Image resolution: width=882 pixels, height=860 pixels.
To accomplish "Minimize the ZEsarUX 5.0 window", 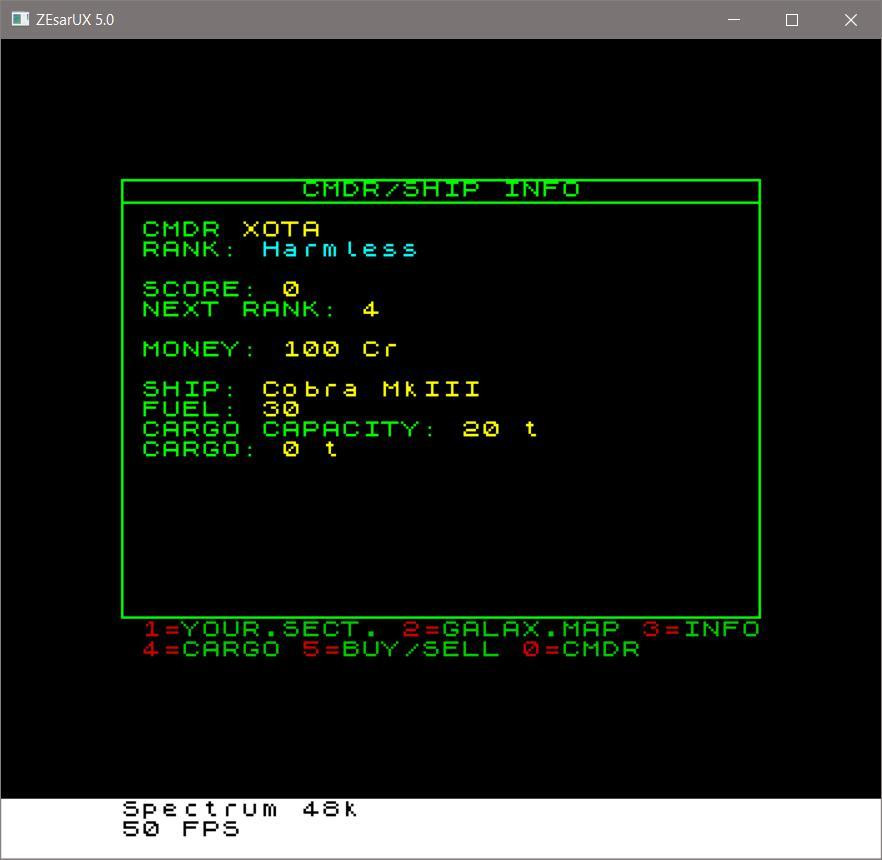I will point(734,20).
